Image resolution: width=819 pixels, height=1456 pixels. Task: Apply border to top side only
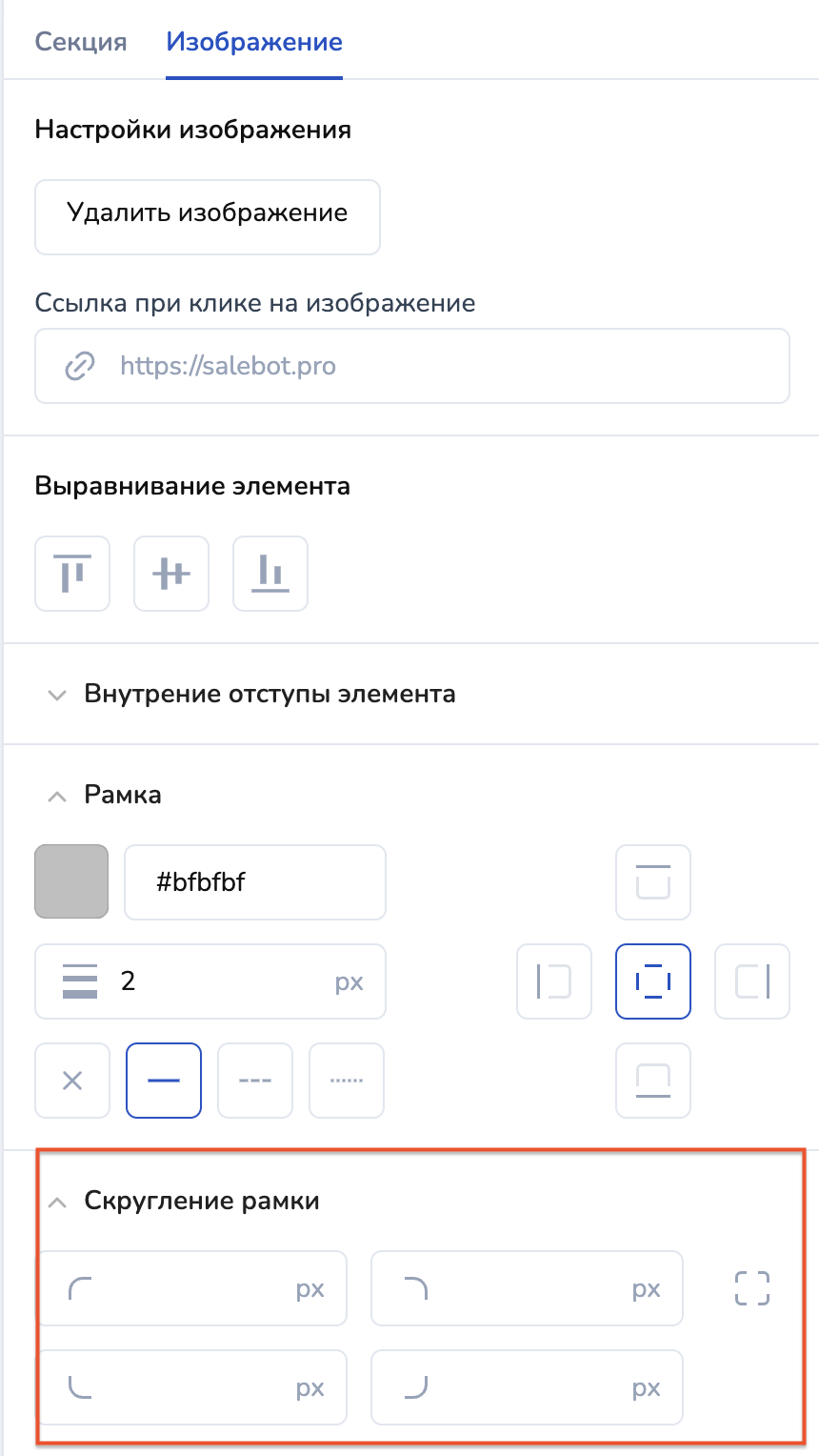[653, 882]
